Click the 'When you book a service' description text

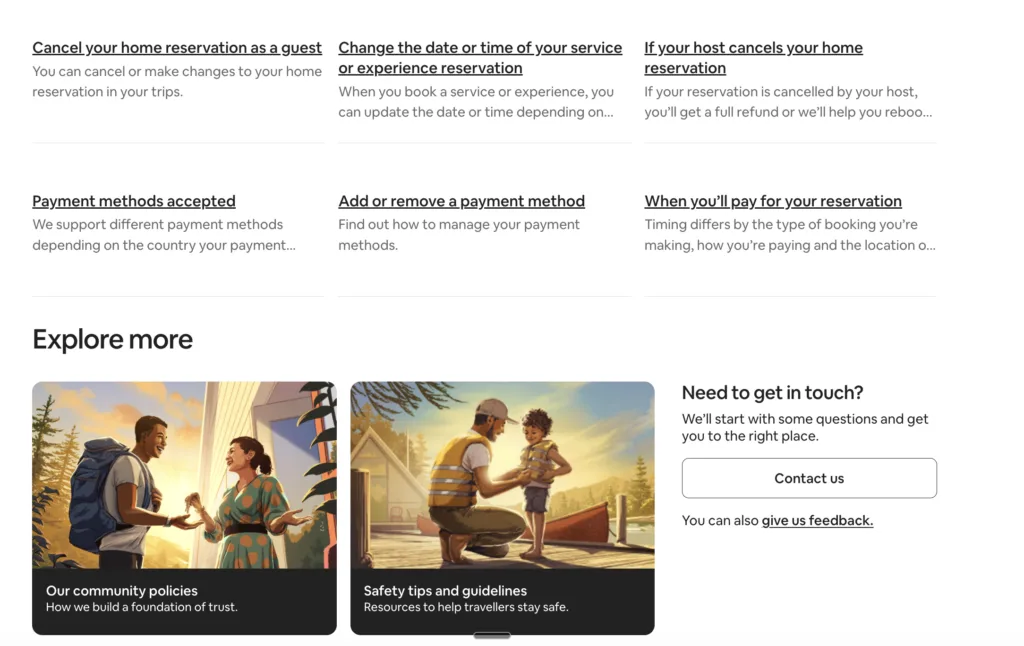[x=476, y=102]
